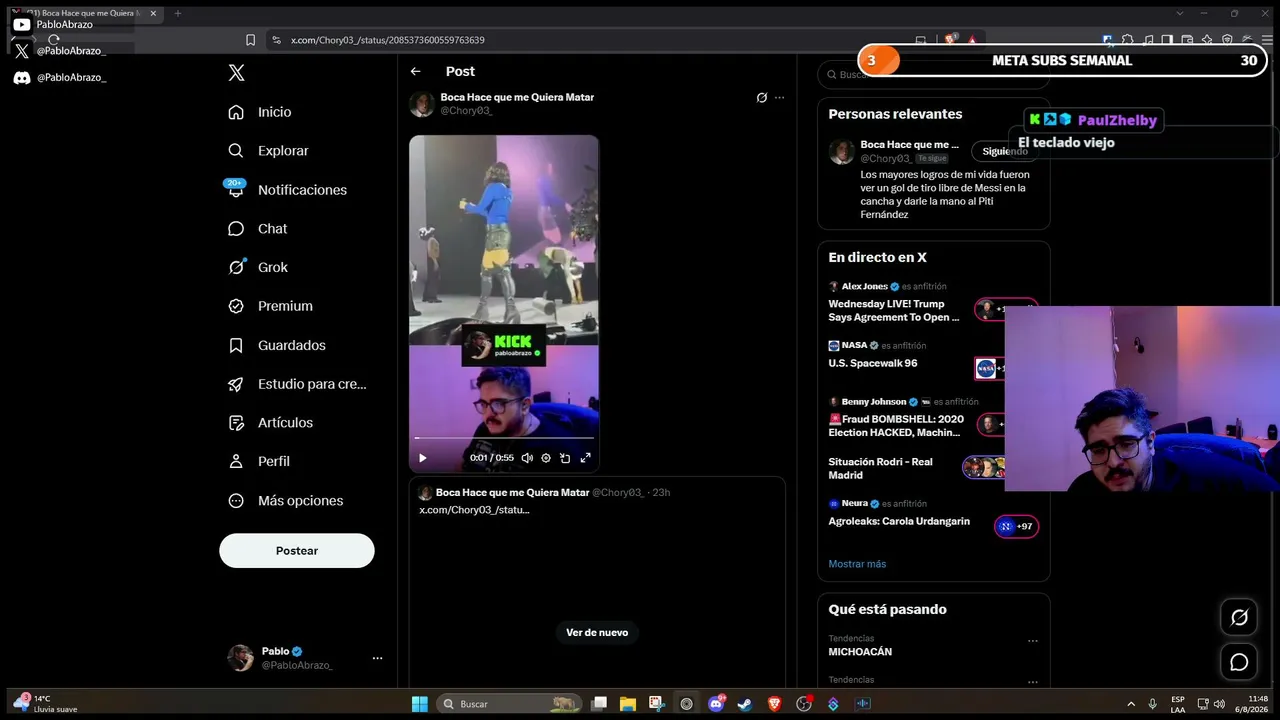Enter video fullscreen mode

point(586,458)
